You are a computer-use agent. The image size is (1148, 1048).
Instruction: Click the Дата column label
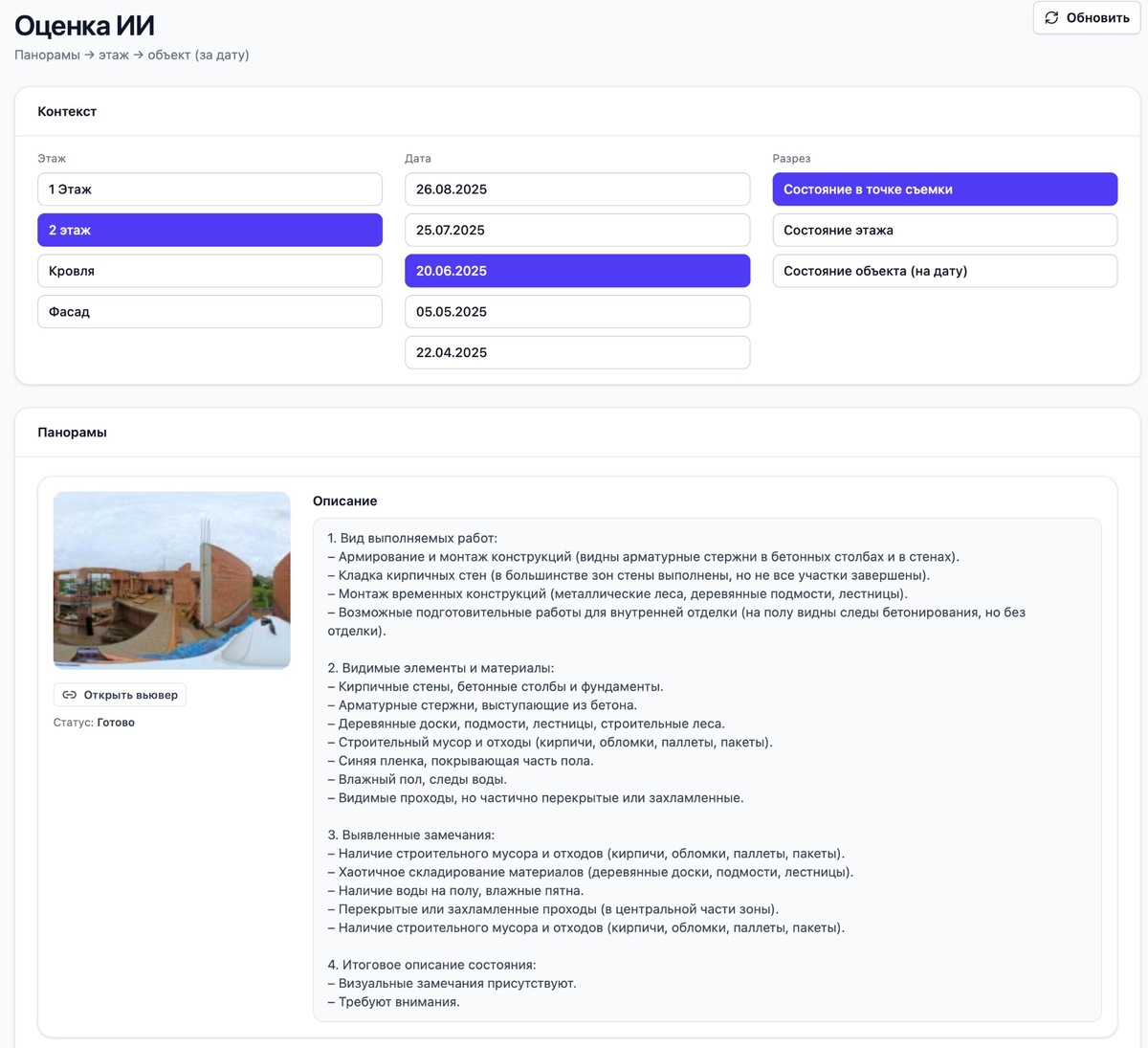point(418,159)
